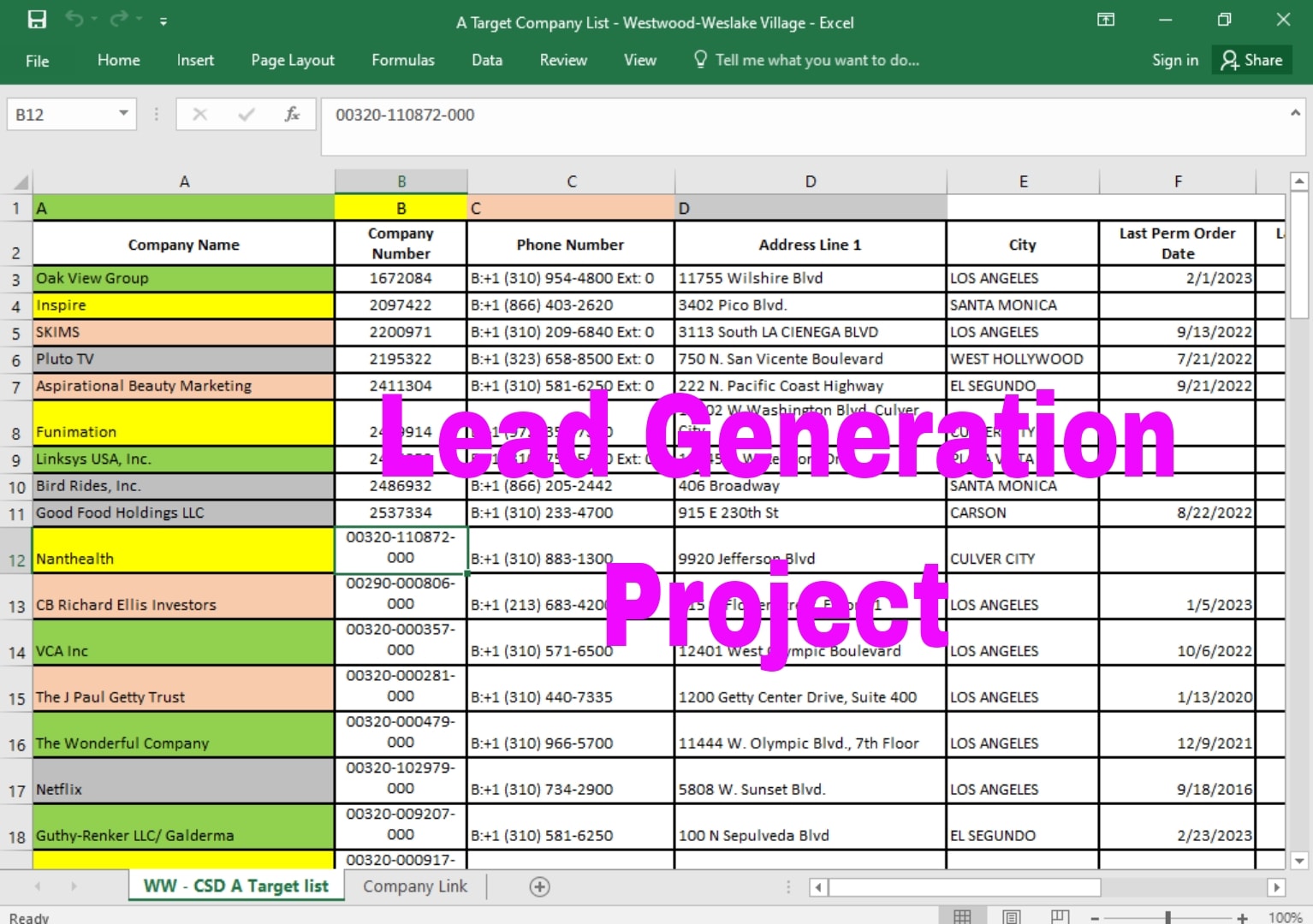The width and height of the screenshot is (1313, 924).
Task: Select column D header
Action: click(811, 181)
